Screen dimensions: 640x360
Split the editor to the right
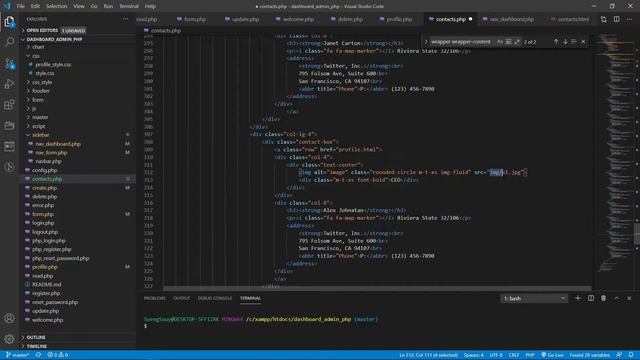pos(616,19)
